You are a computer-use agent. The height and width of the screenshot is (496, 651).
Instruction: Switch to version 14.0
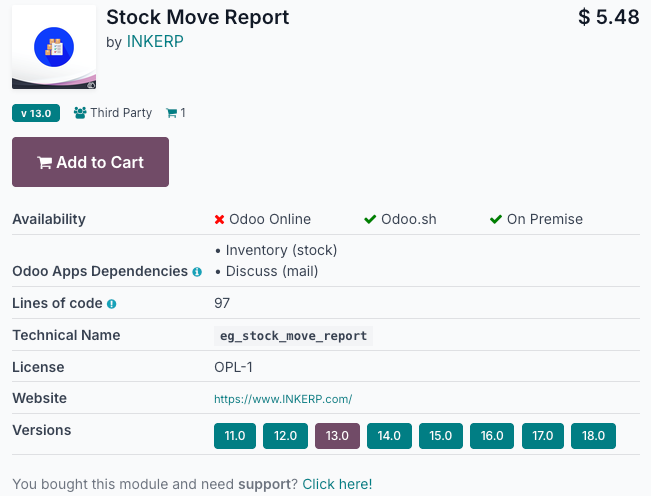click(389, 436)
